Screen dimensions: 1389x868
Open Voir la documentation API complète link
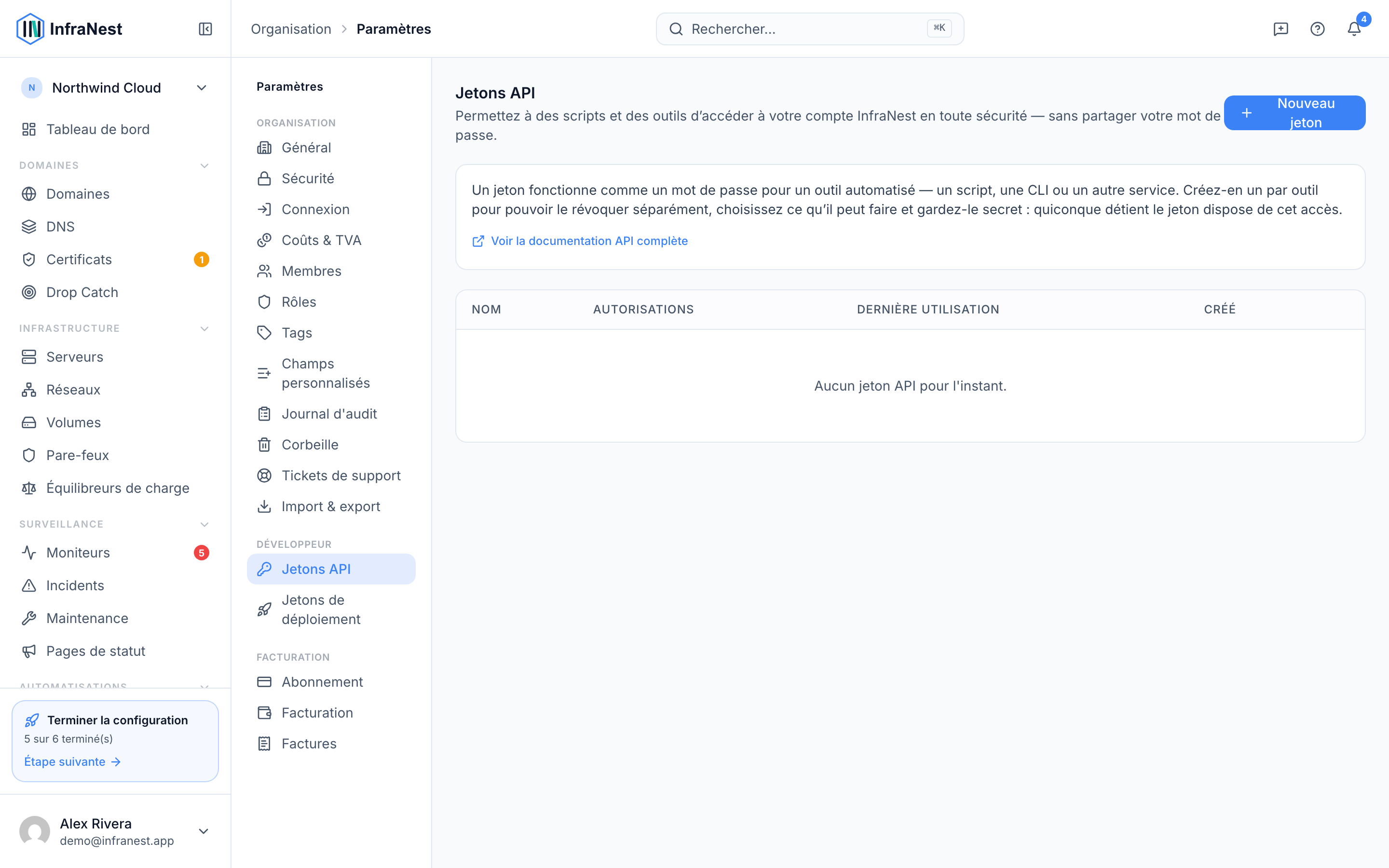(580, 241)
